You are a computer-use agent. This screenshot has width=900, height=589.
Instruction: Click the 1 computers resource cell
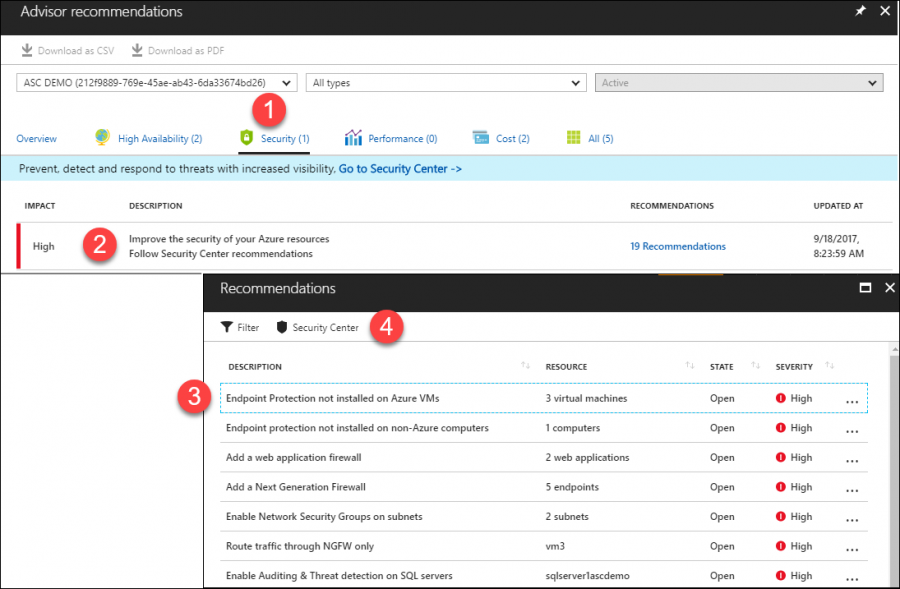pos(572,428)
